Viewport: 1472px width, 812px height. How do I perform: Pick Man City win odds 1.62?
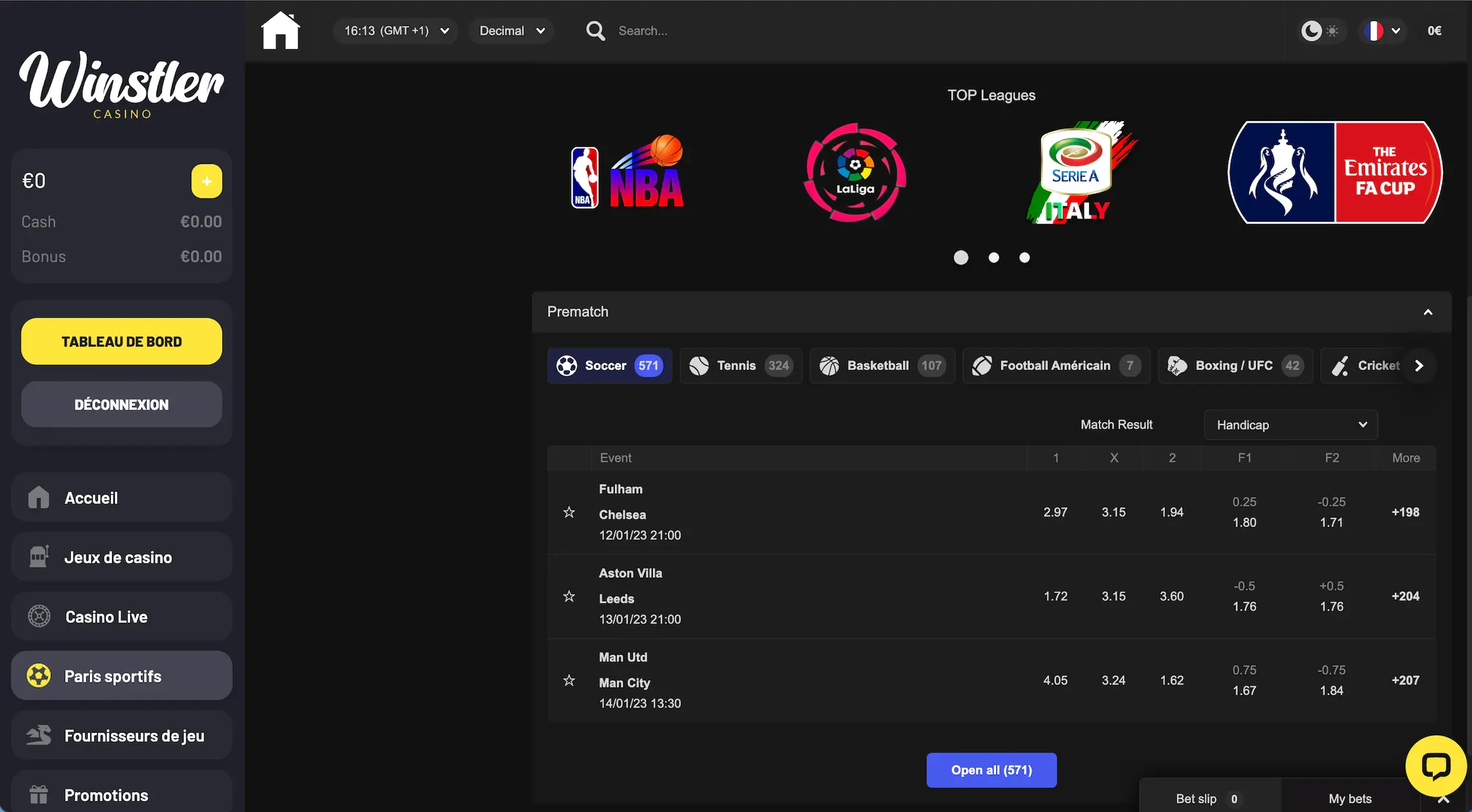(1172, 681)
